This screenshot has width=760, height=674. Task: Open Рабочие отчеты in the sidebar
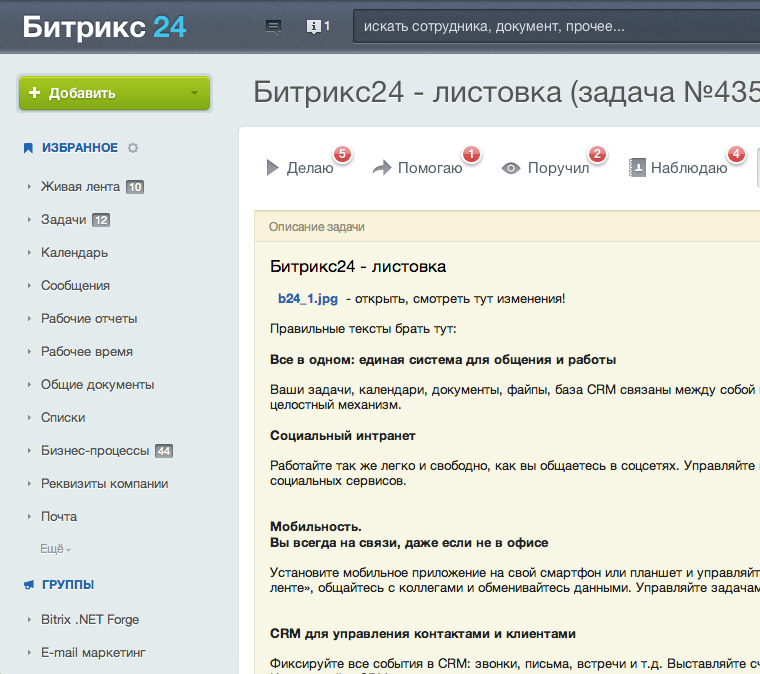click(x=89, y=318)
